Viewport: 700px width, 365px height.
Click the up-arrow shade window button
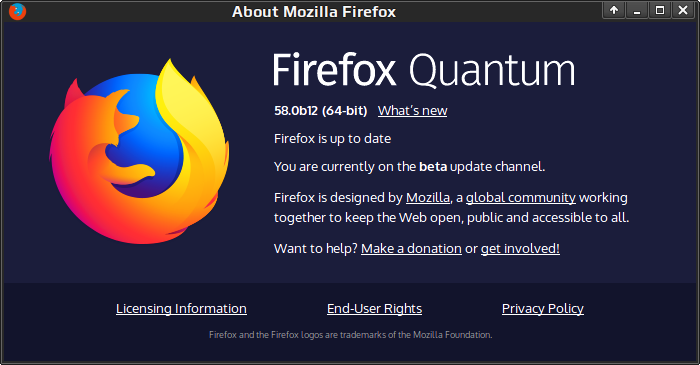pyautogui.click(x=614, y=10)
